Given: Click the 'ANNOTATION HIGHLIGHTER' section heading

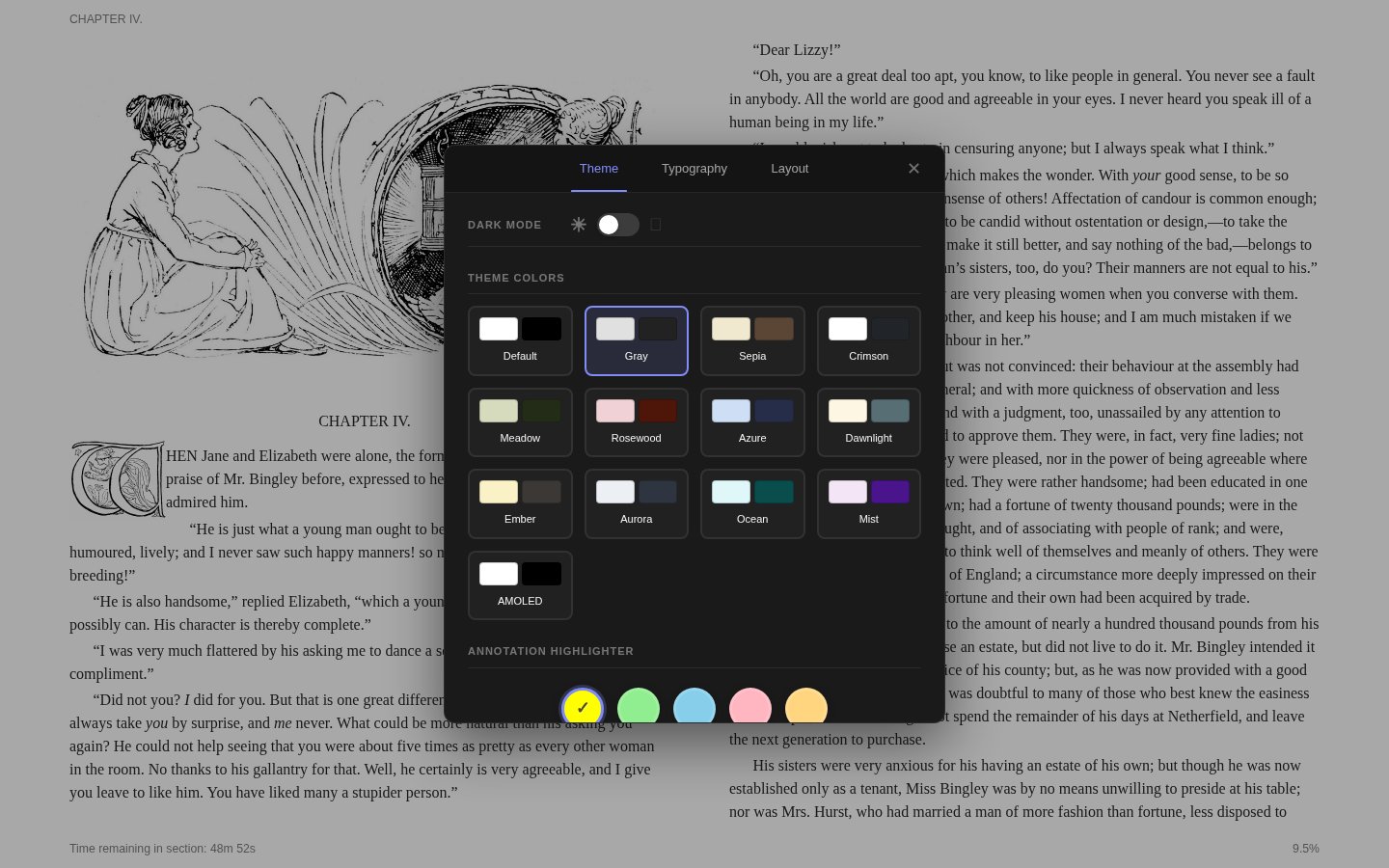Looking at the screenshot, I should pos(551,651).
